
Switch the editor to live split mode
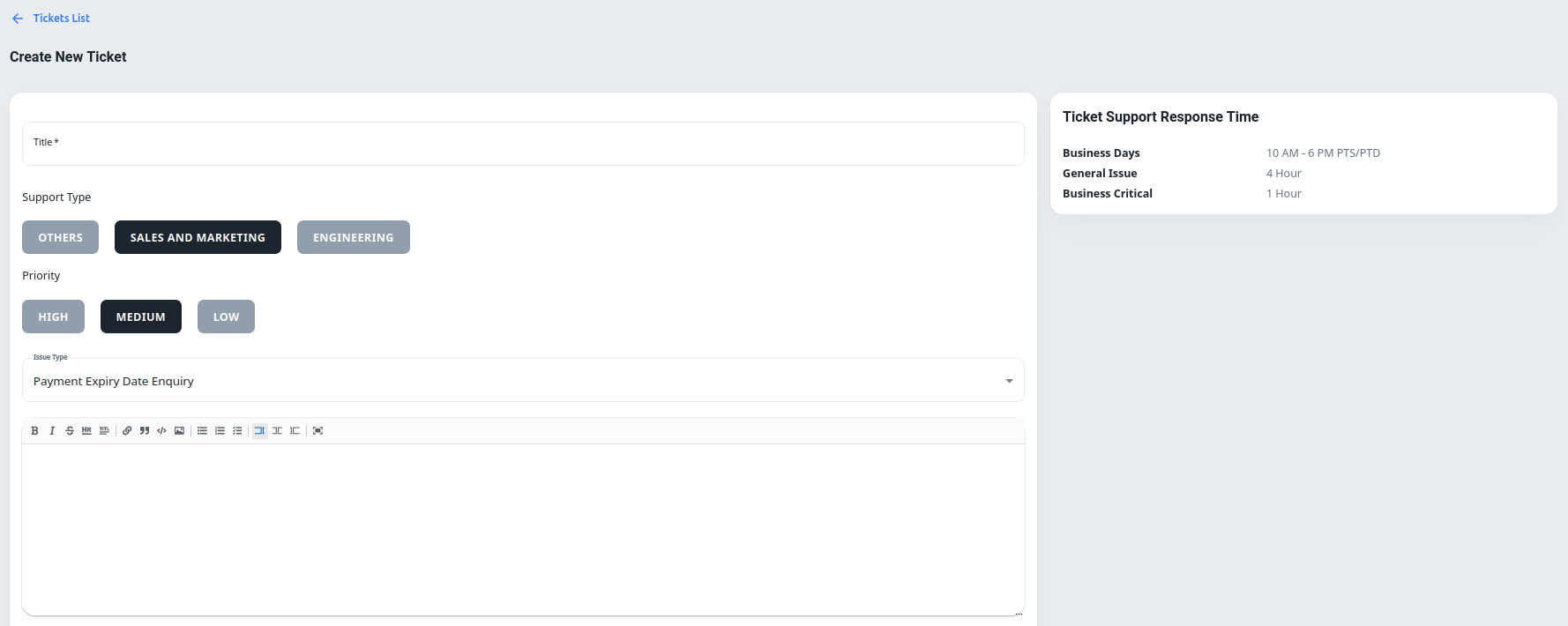(x=277, y=431)
